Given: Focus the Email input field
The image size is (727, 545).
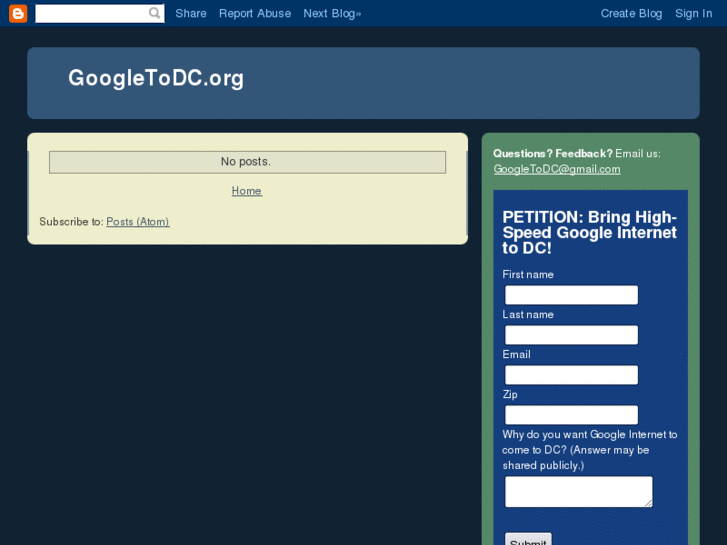Looking at the screenshot, I should [571, 375].
